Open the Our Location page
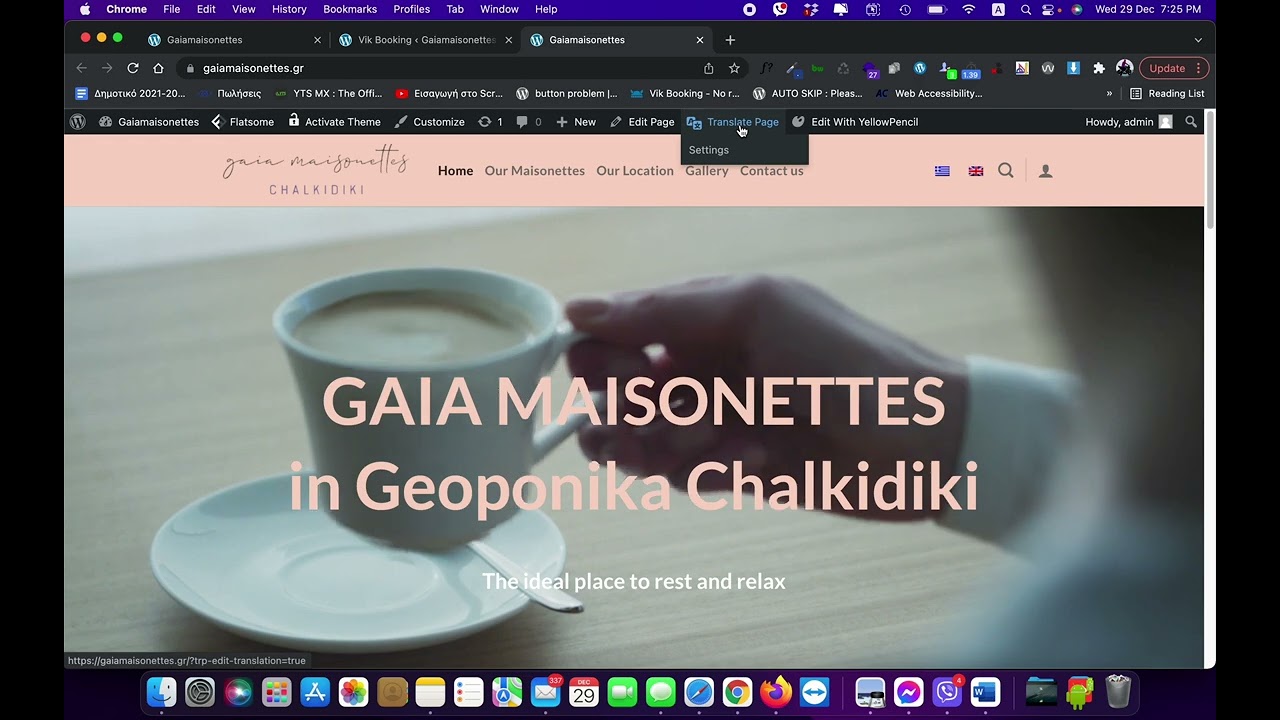The width and height of the screenshot is (1280, 720). (x=635, y=171)
